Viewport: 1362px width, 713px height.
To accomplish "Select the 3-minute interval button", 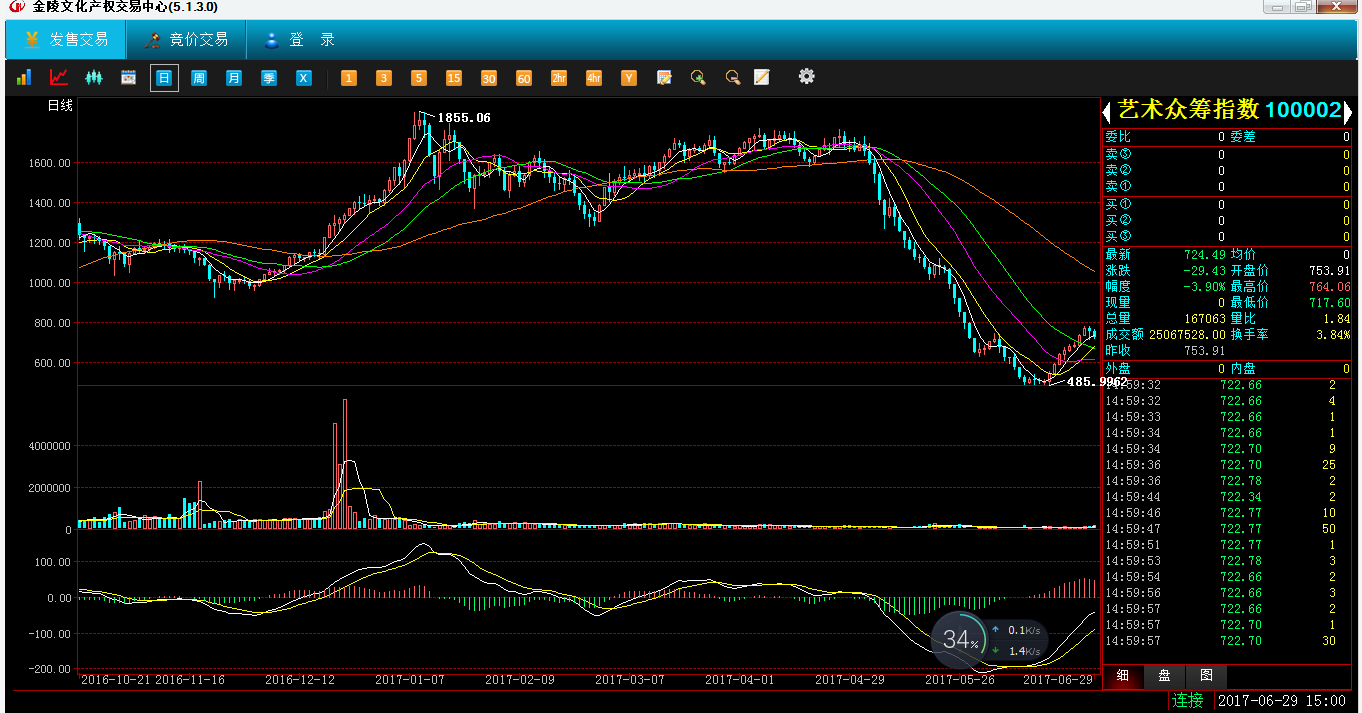I will pyautogui.click(x=384, y=77).
